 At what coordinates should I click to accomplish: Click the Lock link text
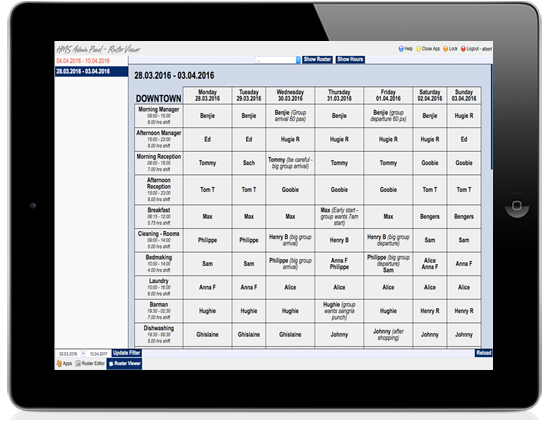(x=453, y=49)
